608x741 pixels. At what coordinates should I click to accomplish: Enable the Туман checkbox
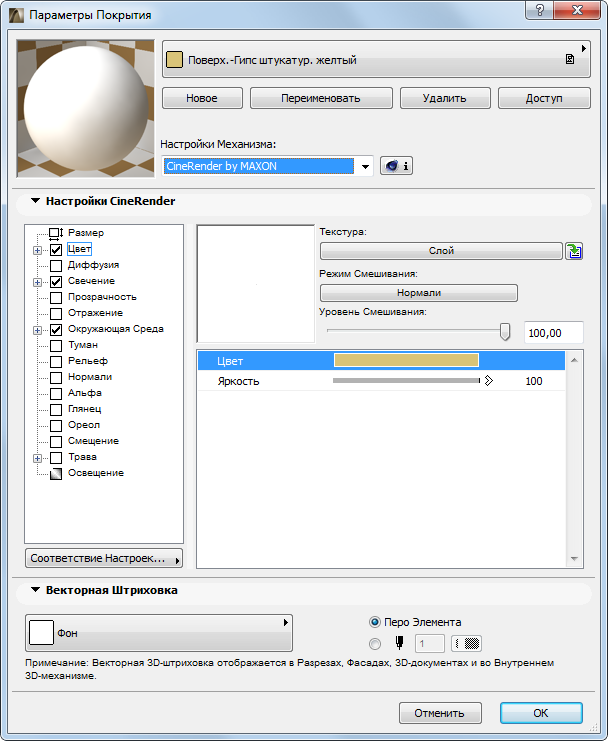tap(56, 345)
